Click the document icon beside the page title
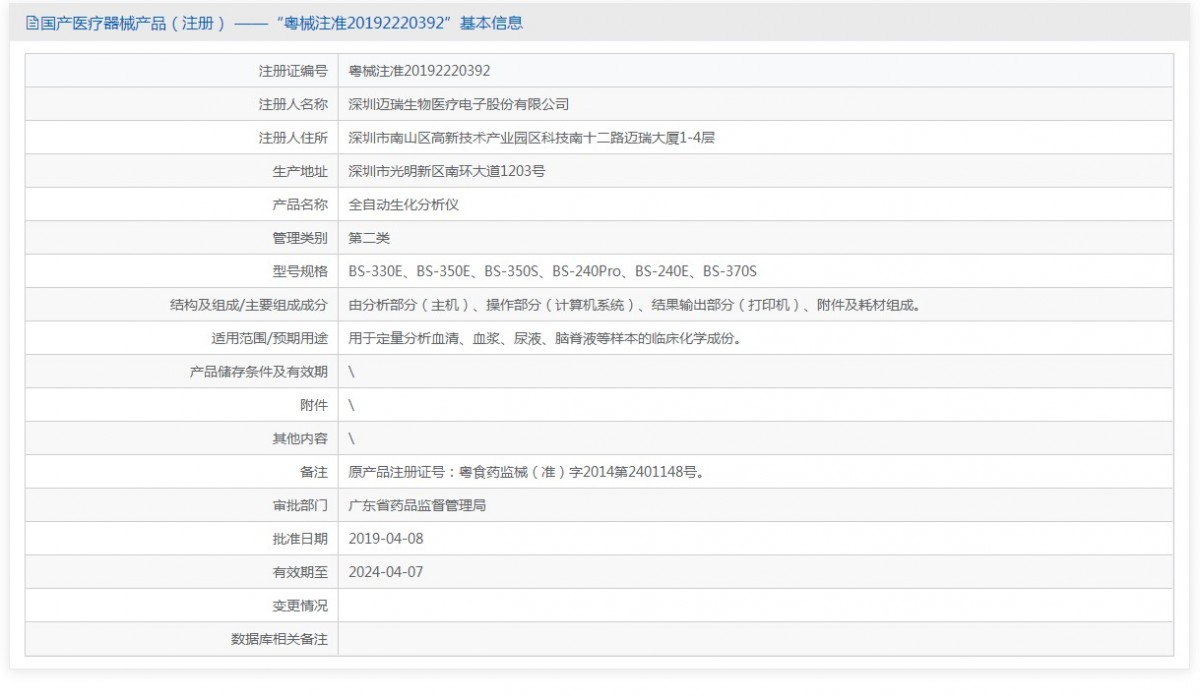 click(x=32, y=23)
